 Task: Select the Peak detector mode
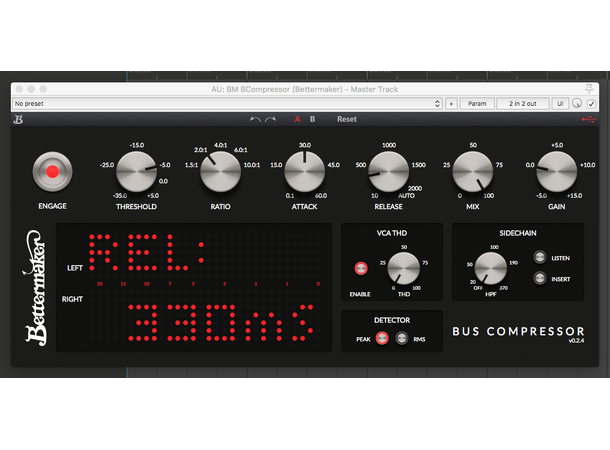tap(382, 338)
